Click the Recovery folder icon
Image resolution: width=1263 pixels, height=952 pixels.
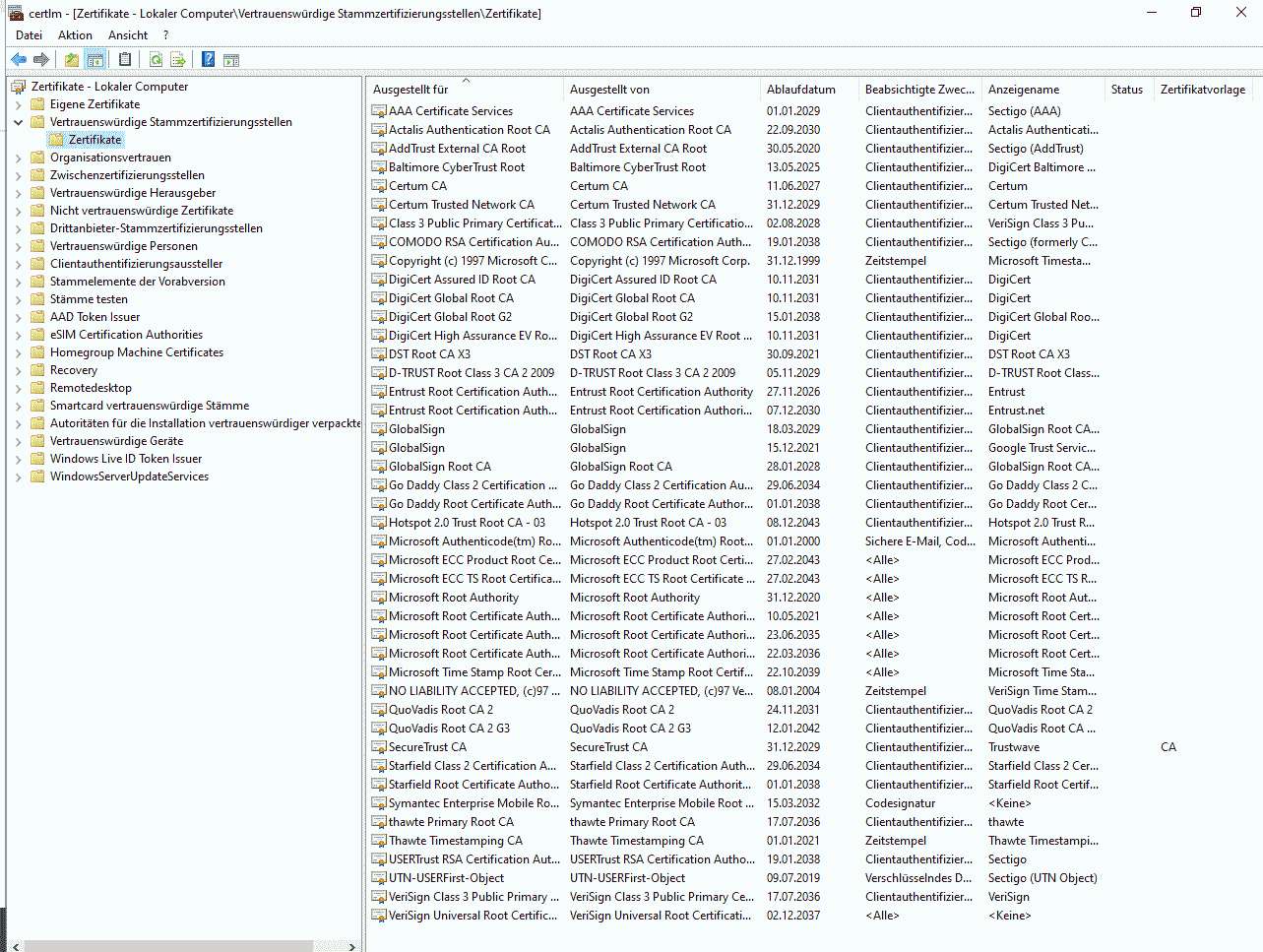click(x=38, y=370)
